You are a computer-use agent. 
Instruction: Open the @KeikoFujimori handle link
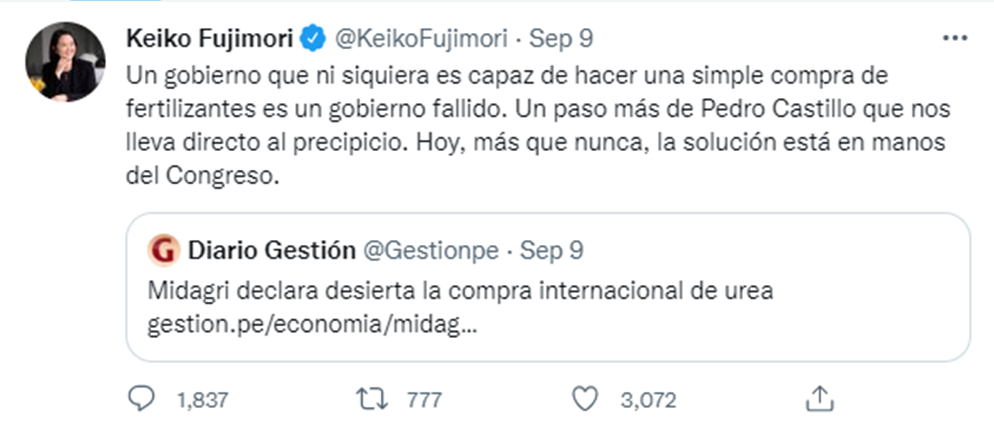click(x=419, y=39)
